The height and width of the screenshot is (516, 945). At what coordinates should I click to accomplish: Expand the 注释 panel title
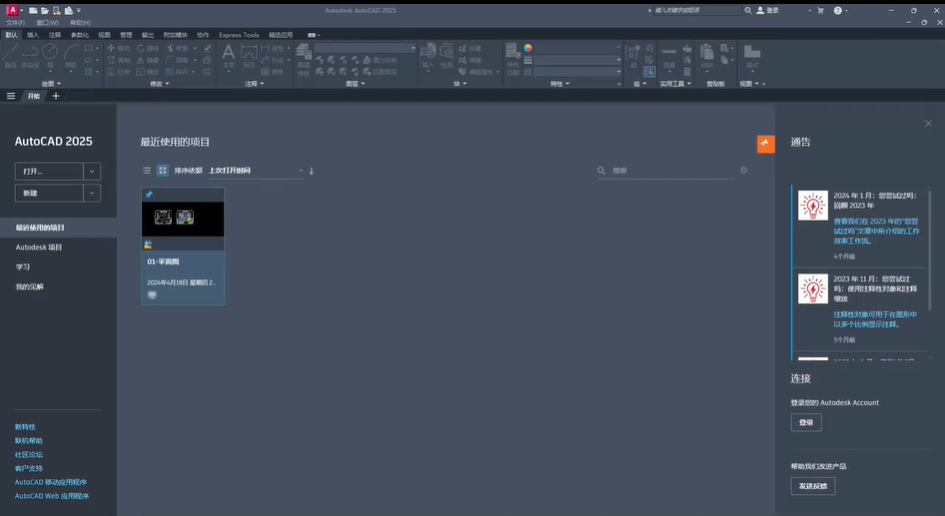pyautogui.click(x=254, y=84)
